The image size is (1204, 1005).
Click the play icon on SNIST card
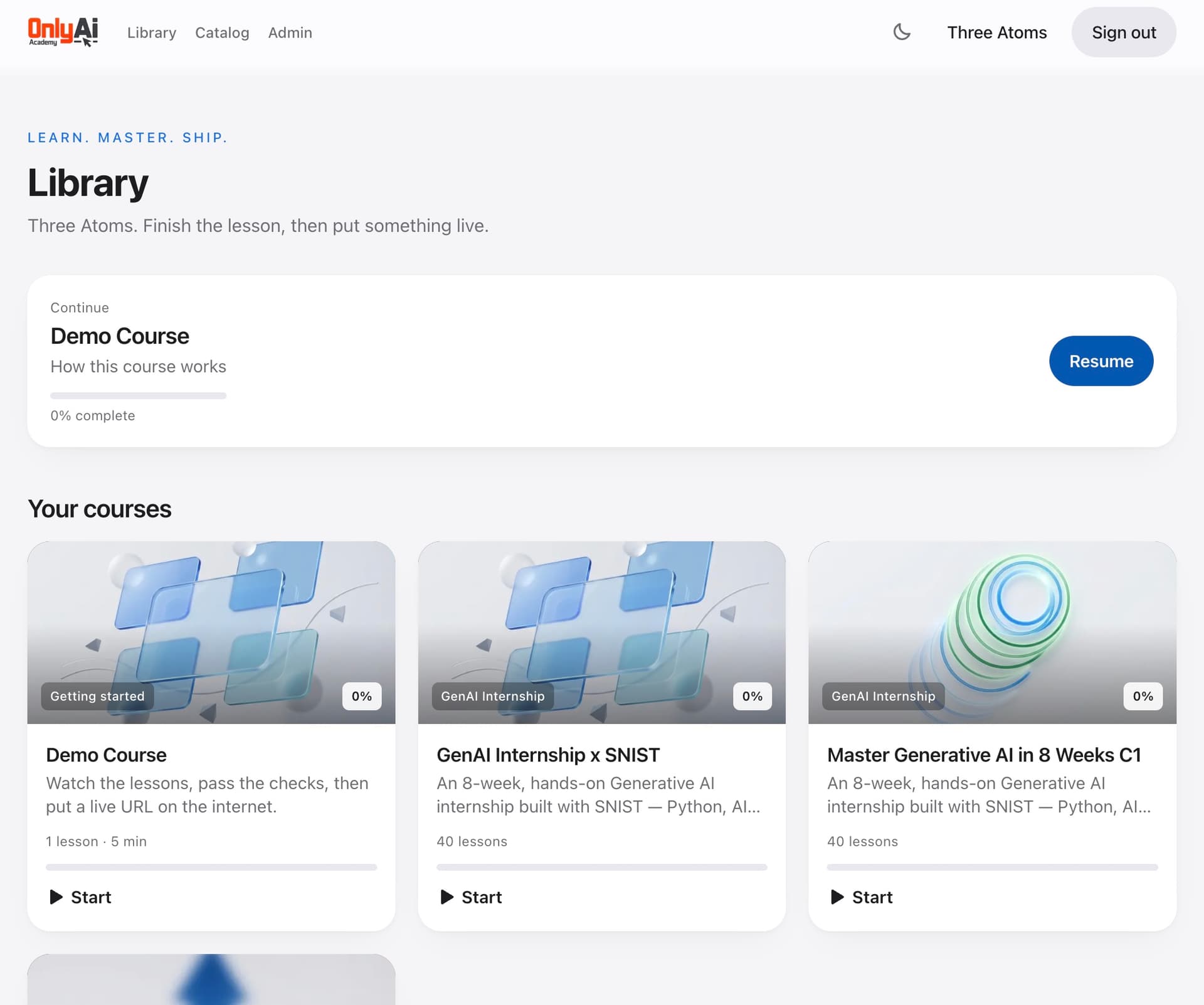coord(447,897)
